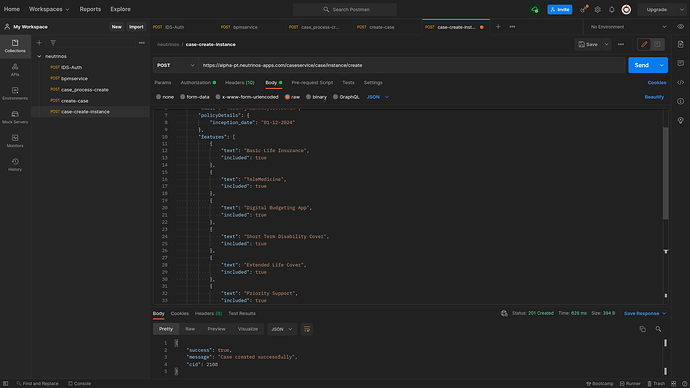Open the Trash icon in the status bar
Viewport: 690px width, 388px height.
(656, 384)
